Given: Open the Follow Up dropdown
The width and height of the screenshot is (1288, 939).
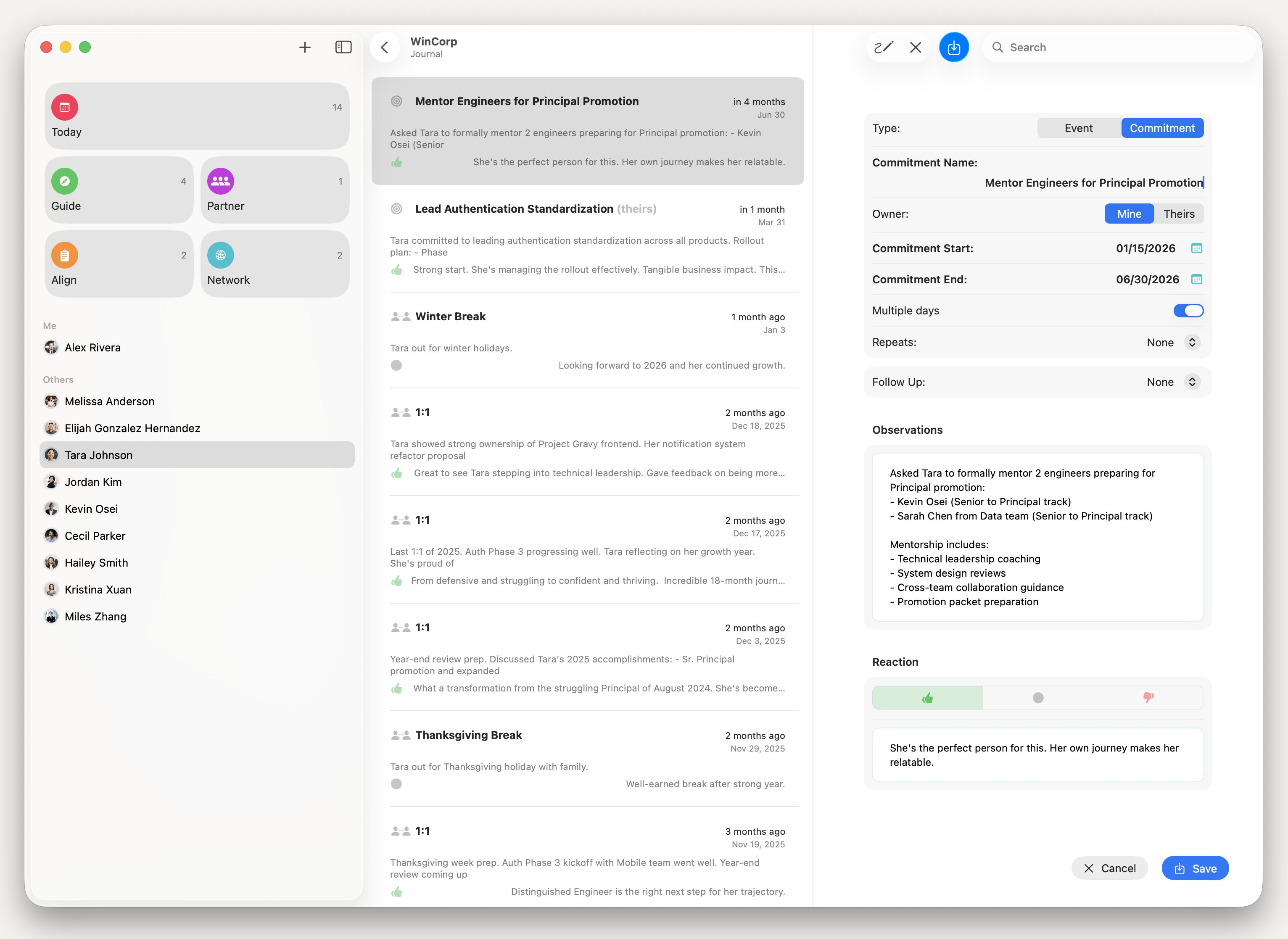Looking at the screenshot, I should [1192, 382].
